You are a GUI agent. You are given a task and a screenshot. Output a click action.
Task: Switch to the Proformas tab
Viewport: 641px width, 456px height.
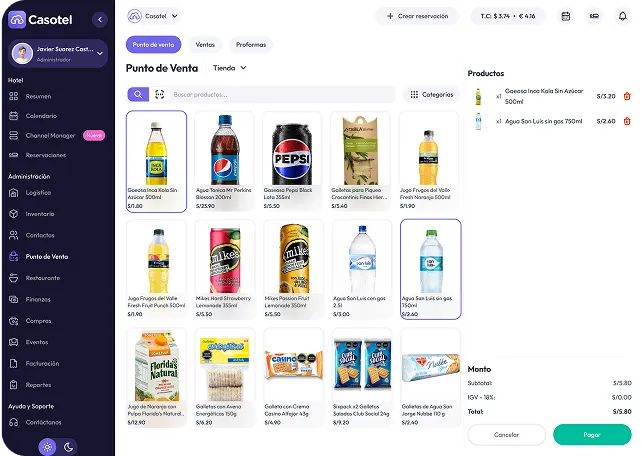pyautogui.click(x=251, y=45)
